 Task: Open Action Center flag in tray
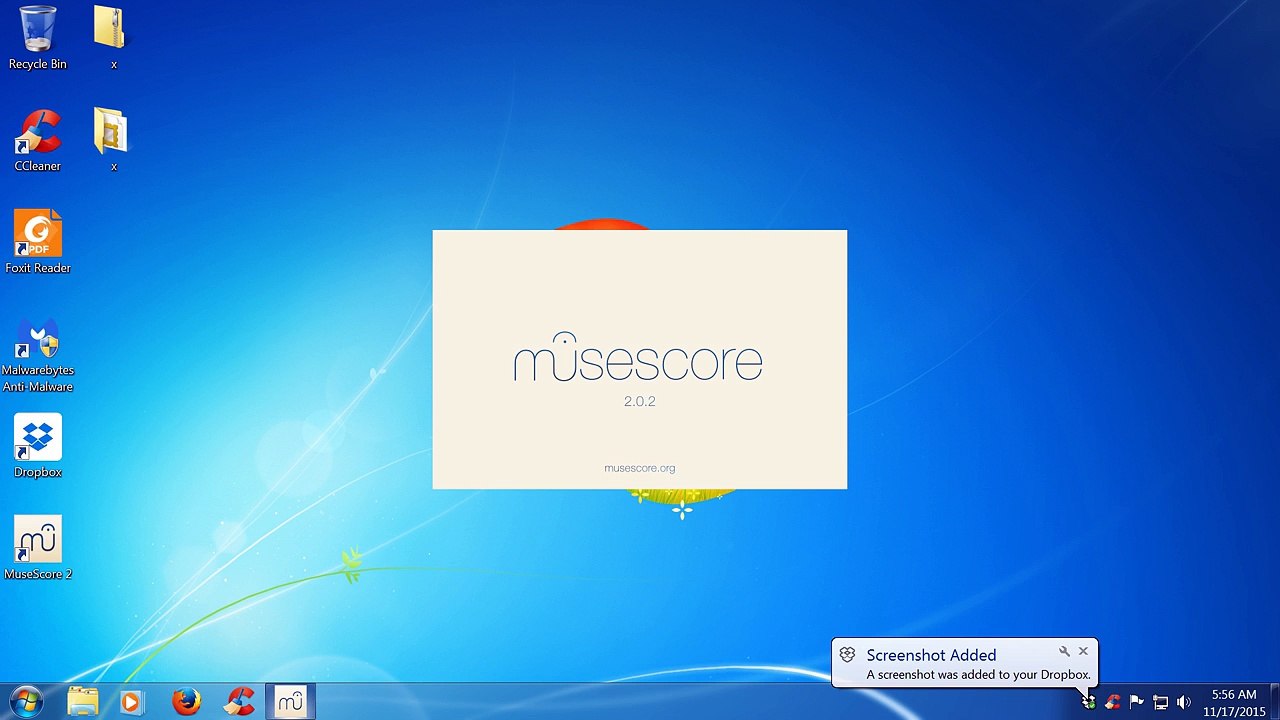pyautogui.click(x=1136, y=702)
